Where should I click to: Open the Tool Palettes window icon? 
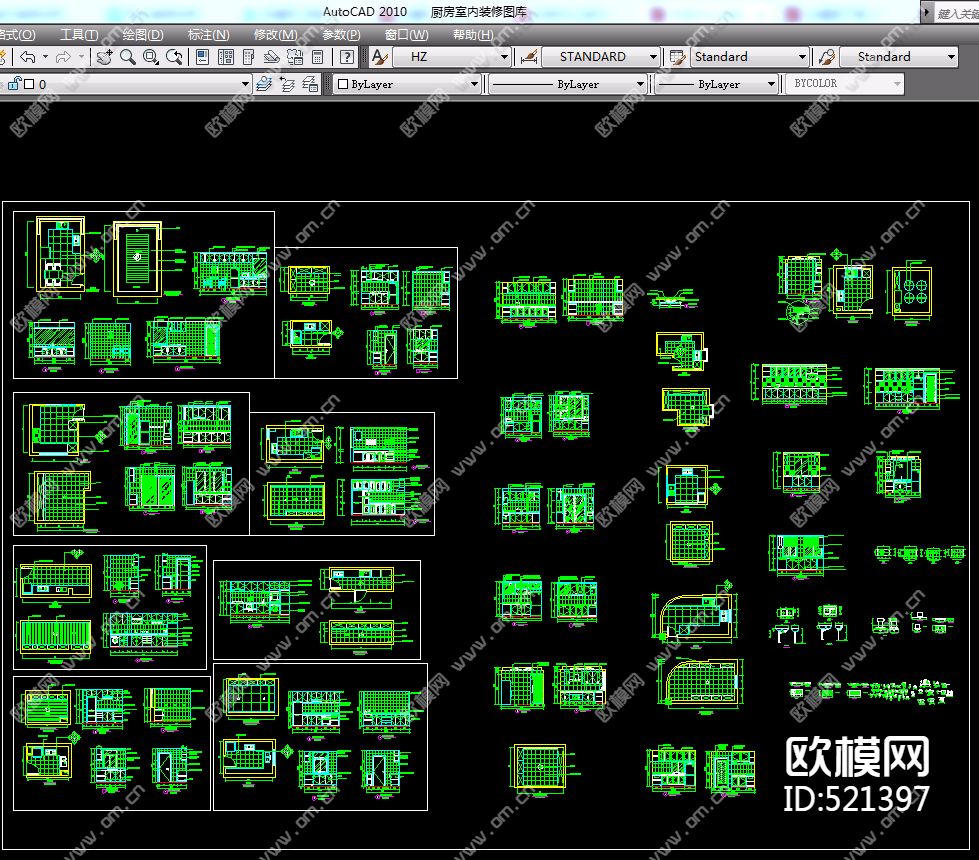coord(248,57)
